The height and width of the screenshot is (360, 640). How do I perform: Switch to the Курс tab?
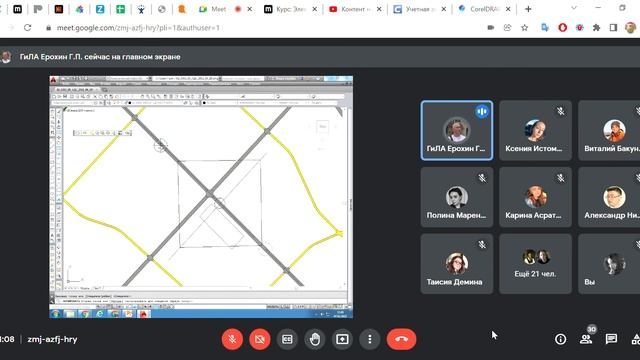coord(291,9)
